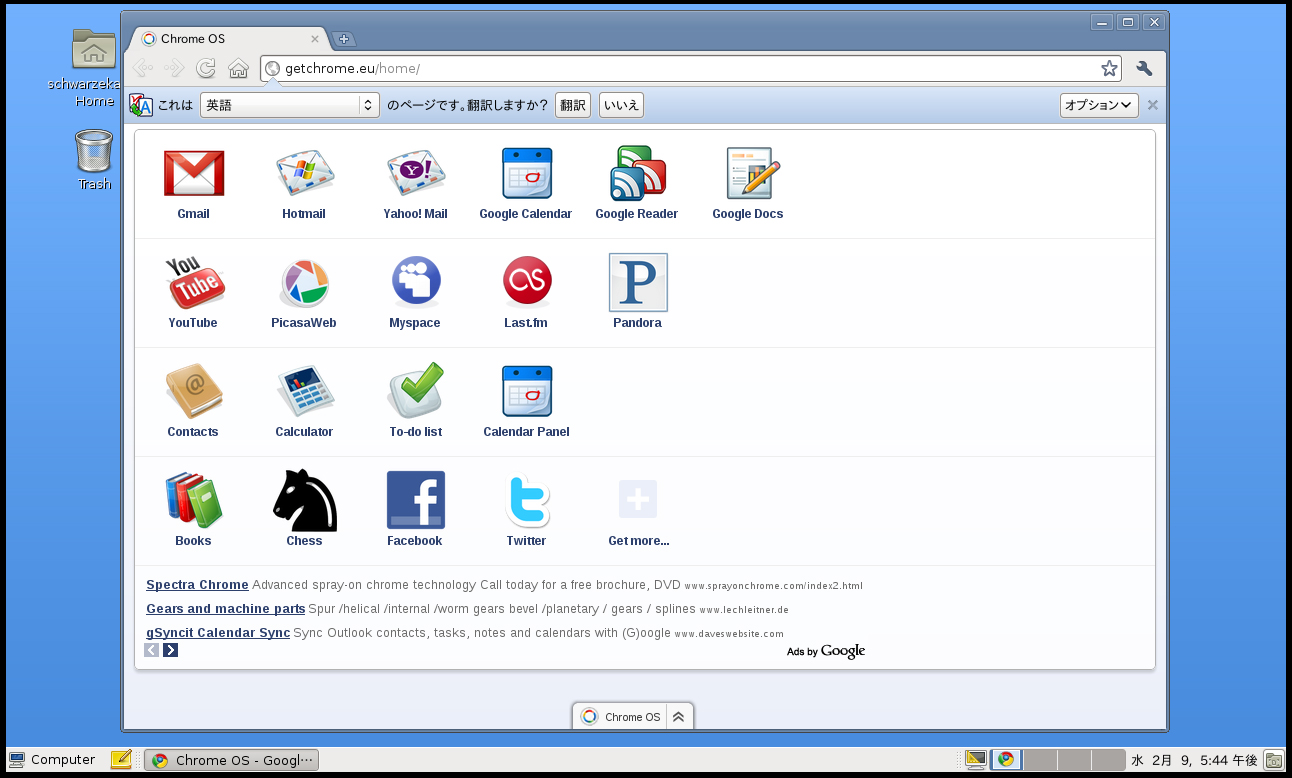Open a new tab with plus button

coord(343,39)
